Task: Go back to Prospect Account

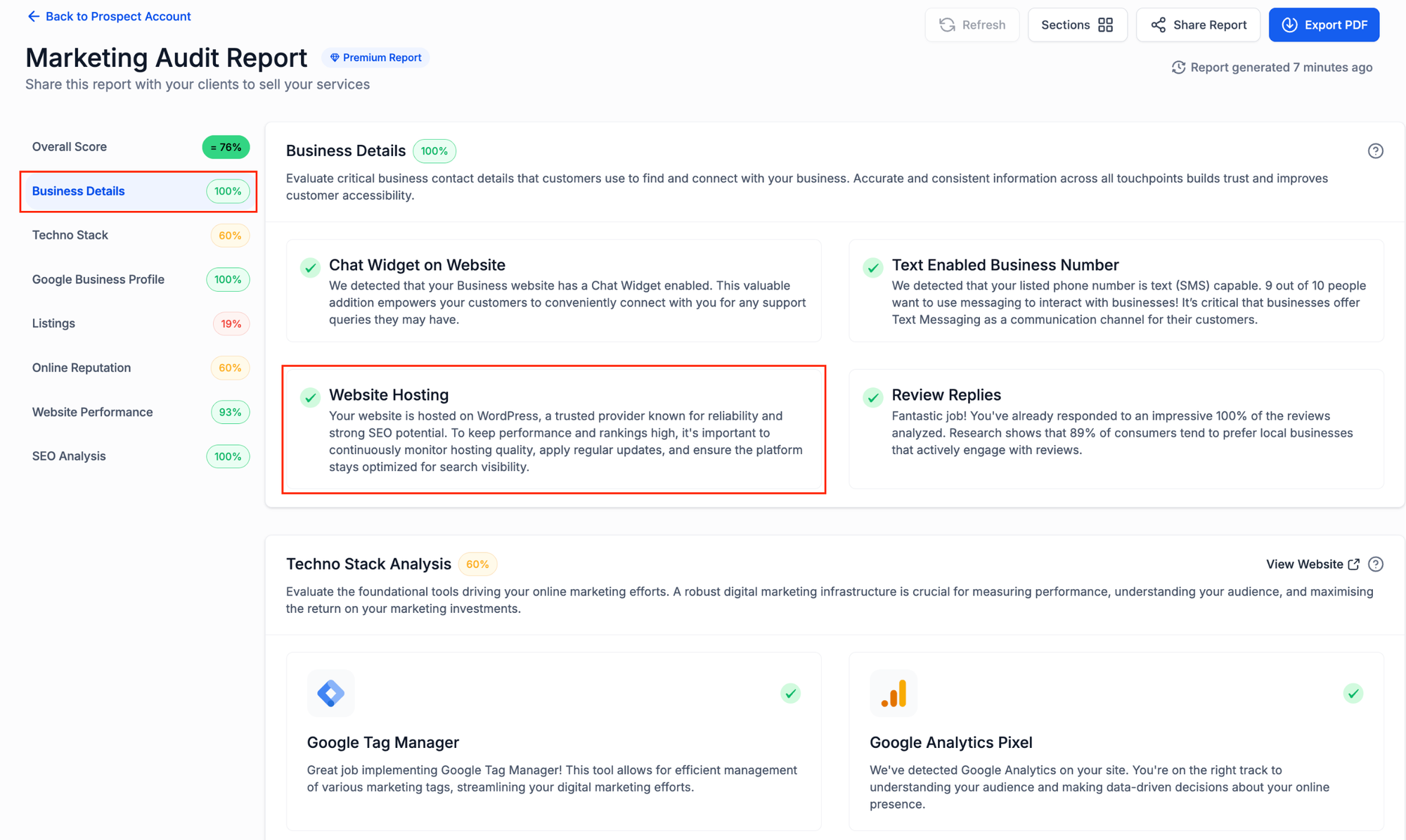Action: coord(117,16)
